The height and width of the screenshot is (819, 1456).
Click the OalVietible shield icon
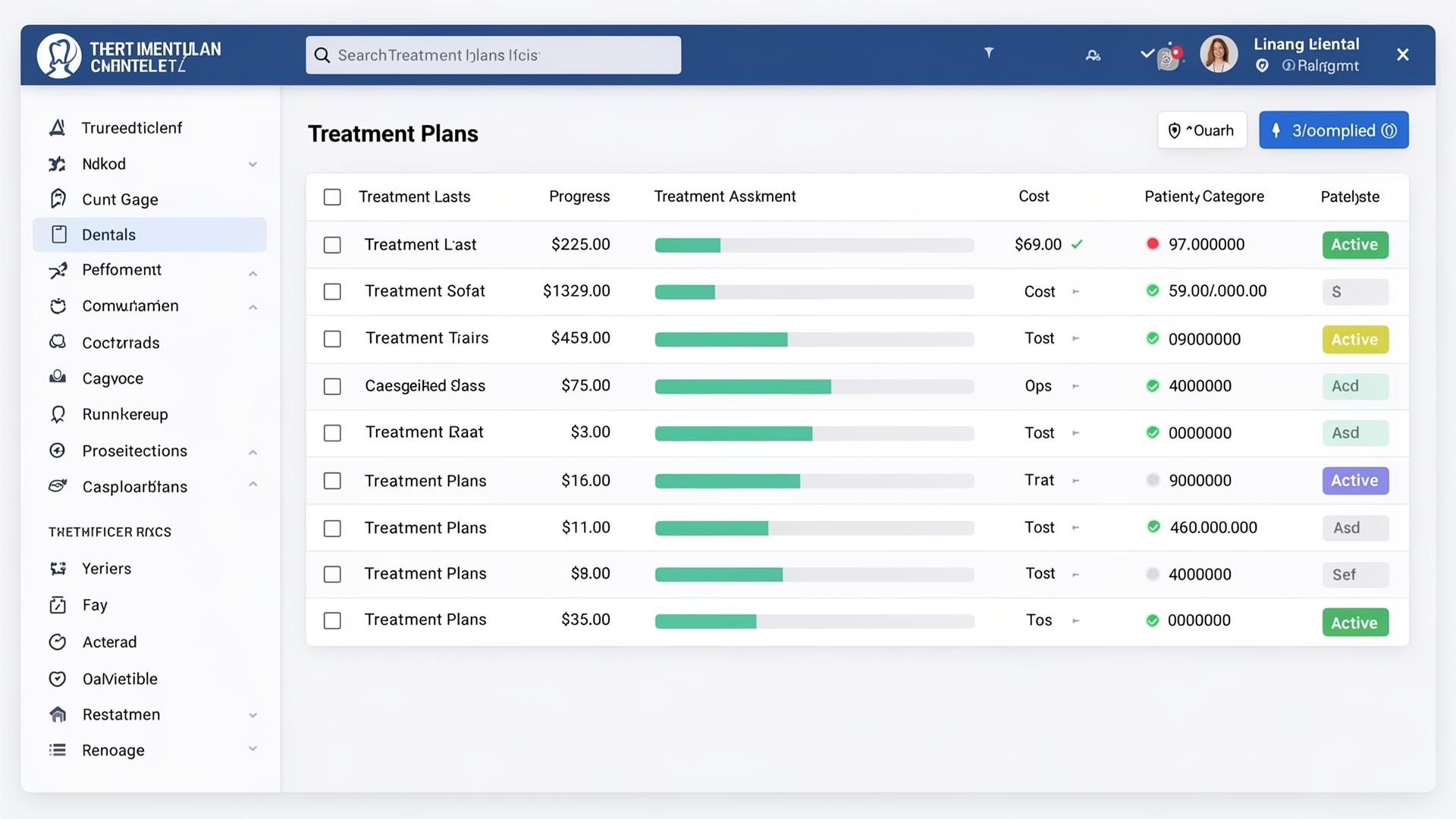(58, 679)
